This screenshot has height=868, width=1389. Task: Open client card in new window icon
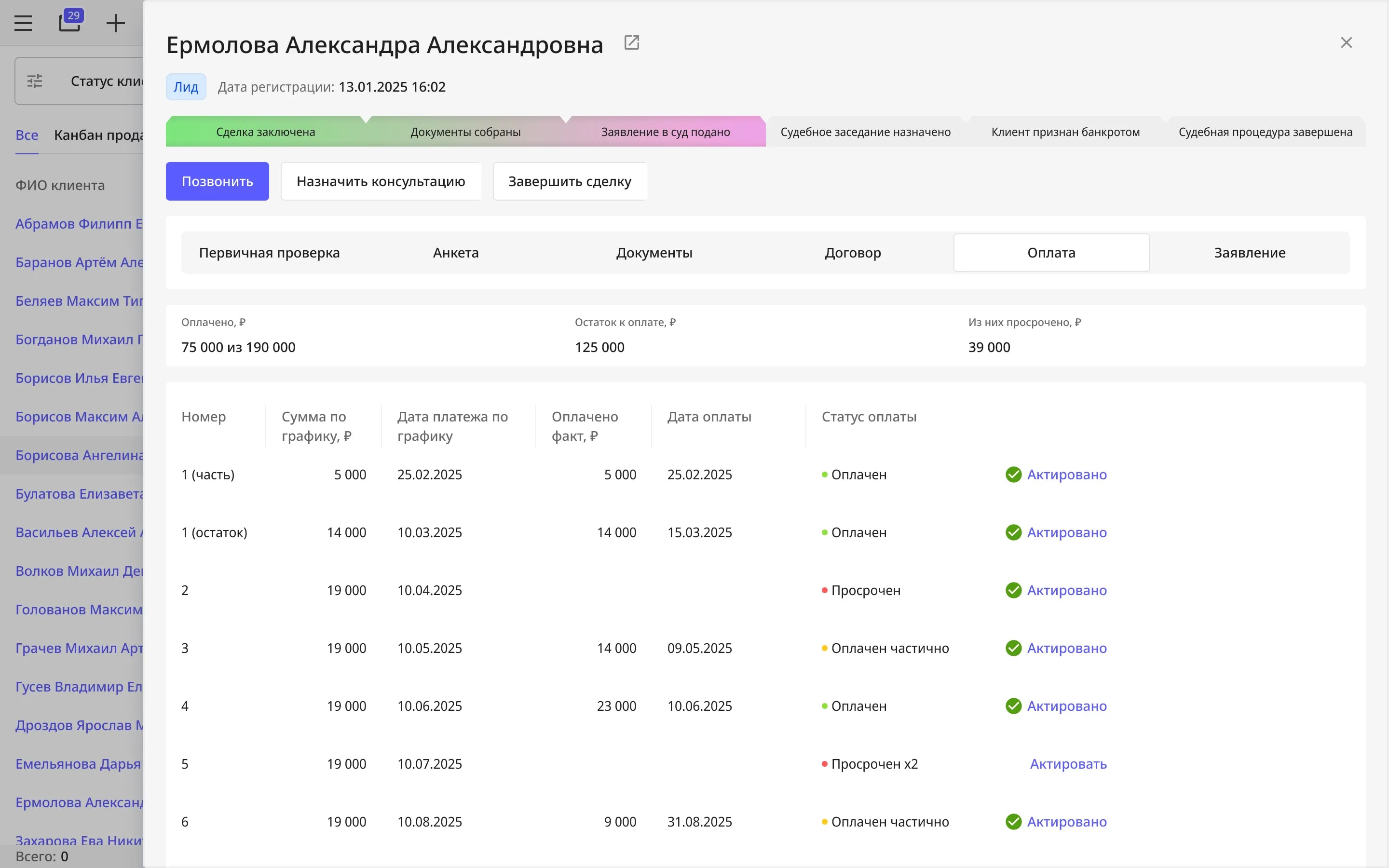(631, 42)
